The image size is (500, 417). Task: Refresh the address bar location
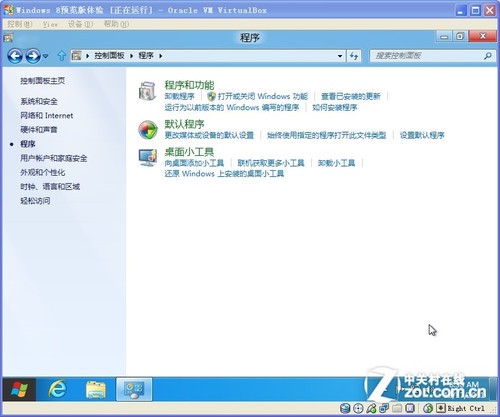354,56
